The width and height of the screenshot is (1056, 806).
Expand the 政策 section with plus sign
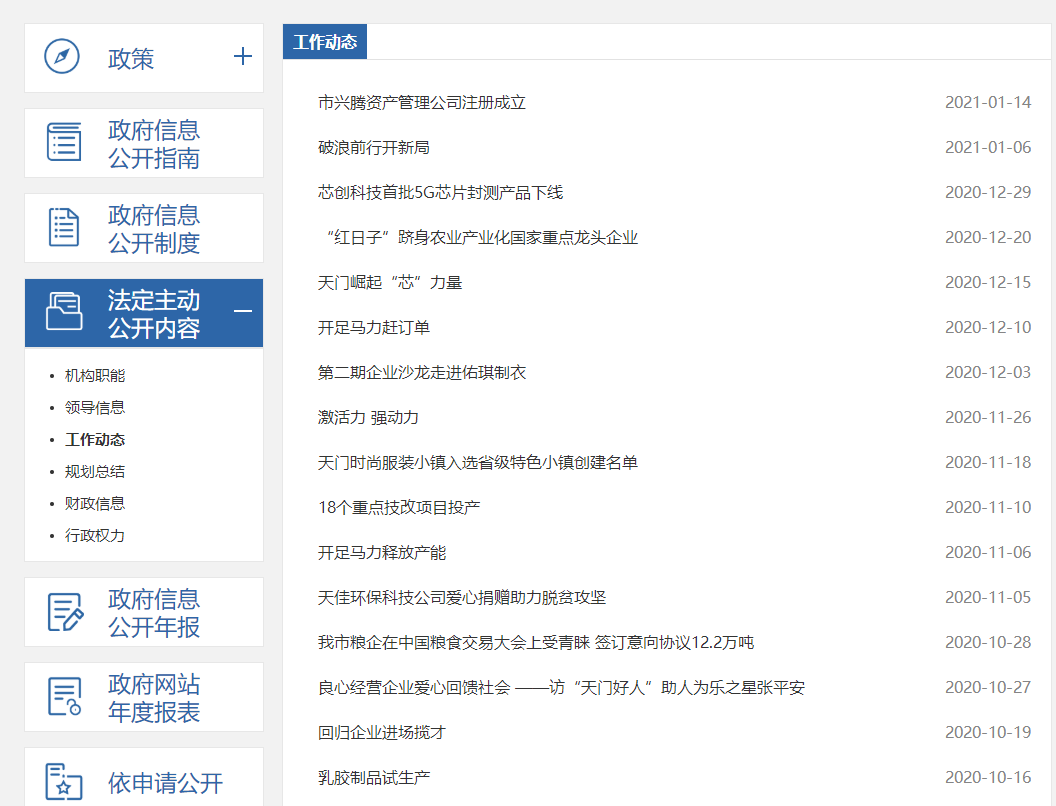(242, 56)
